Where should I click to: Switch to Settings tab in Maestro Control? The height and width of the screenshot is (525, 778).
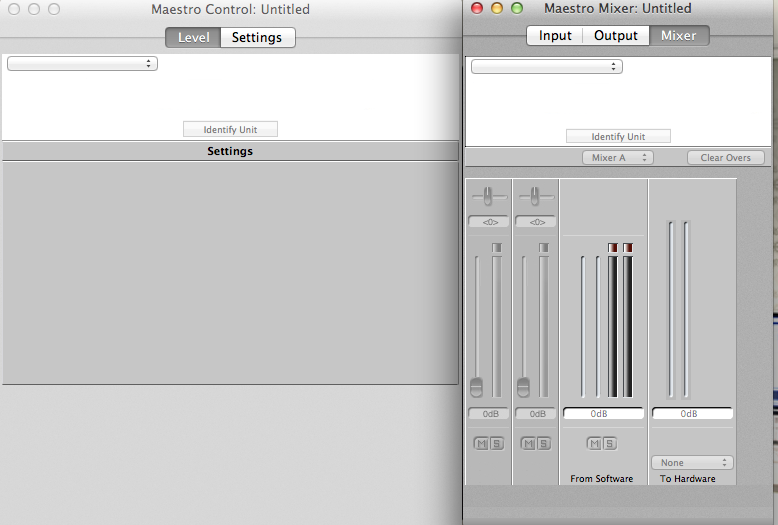(x=258, y=38)
